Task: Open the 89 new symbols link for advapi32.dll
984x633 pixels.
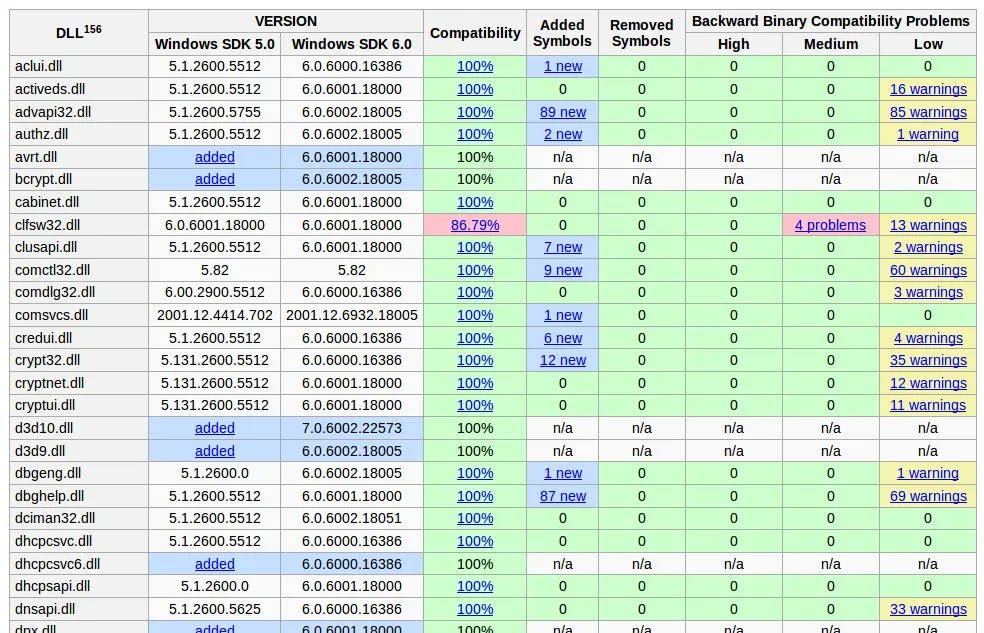Action: [562, 112]
